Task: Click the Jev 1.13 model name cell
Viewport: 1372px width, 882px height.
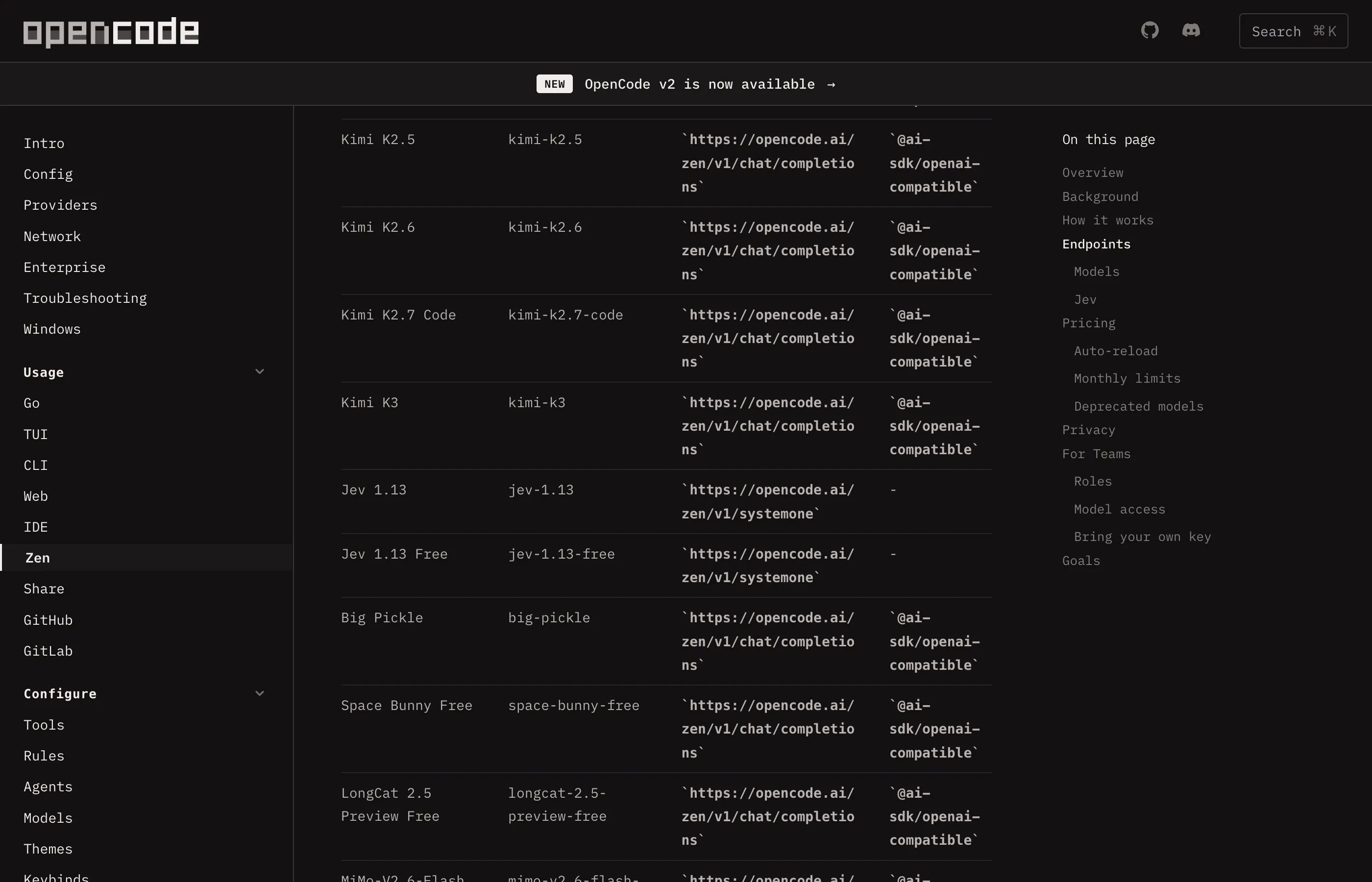Action: tap(373, 490)
